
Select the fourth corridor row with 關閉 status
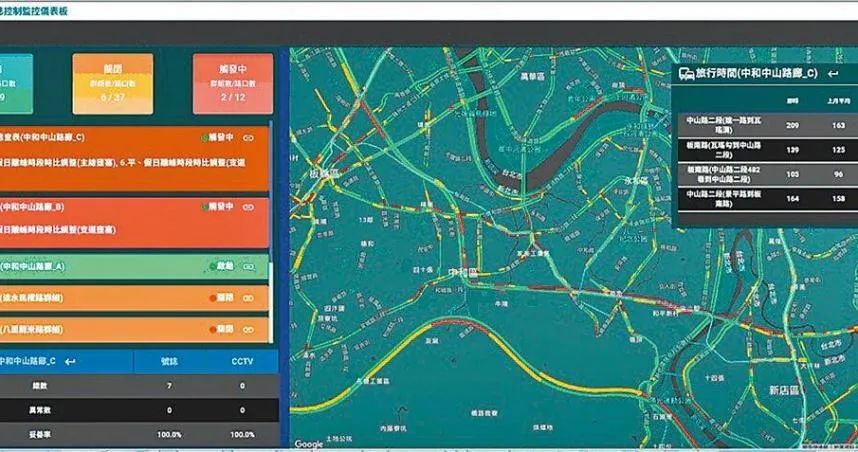134,298
